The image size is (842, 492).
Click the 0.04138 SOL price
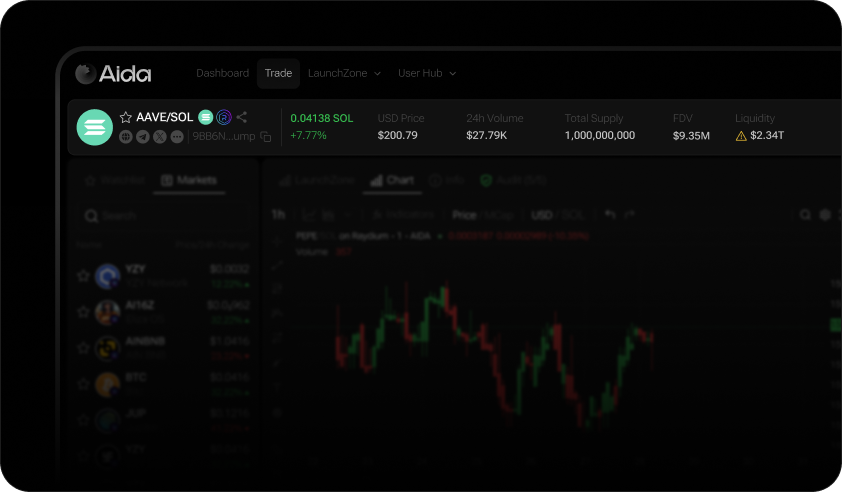(x=322, y=118)
